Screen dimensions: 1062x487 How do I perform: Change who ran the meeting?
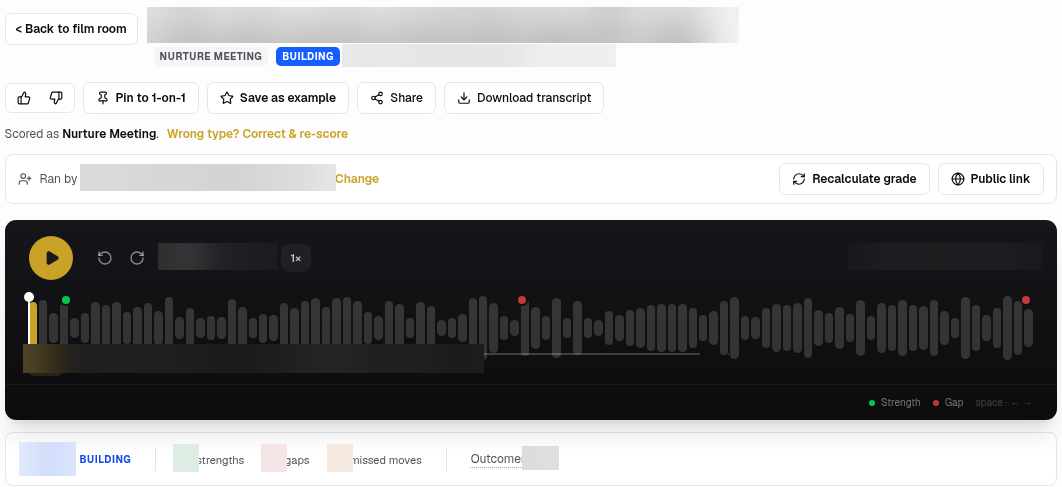(357, 179)
